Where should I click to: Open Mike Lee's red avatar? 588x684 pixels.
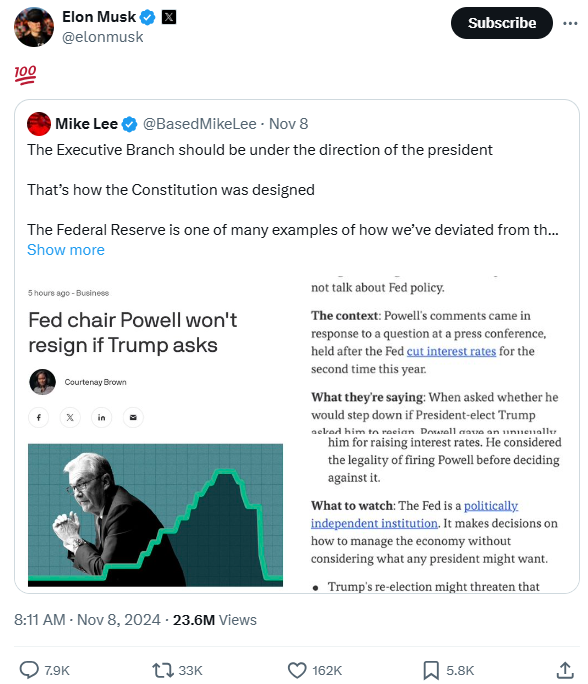click(x=39, y=124)
